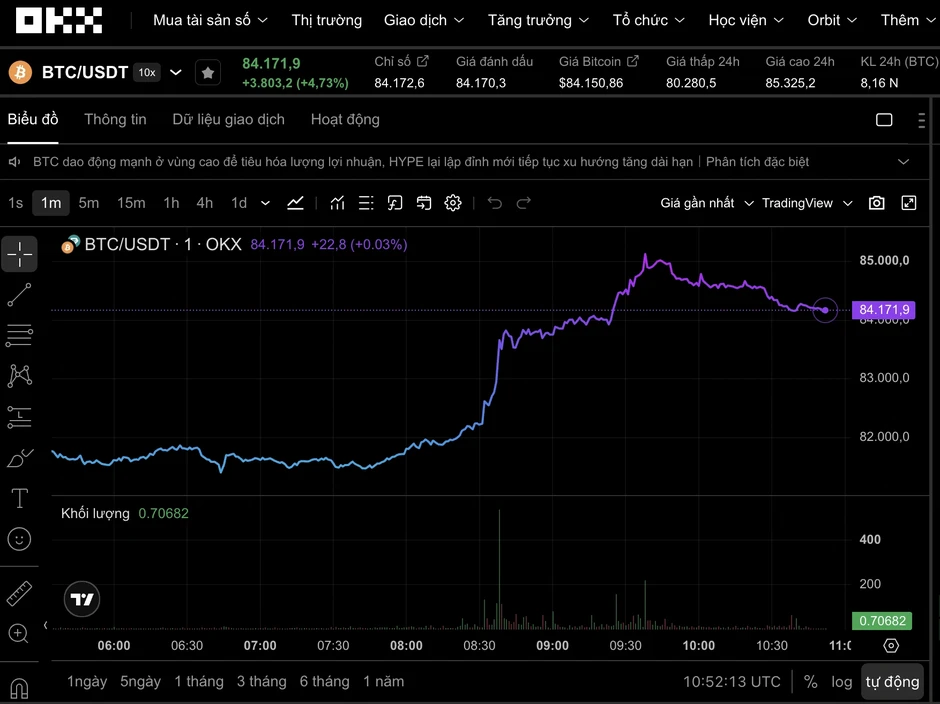This screenshot has height=704, width=940.
Task: Open the line chart type selector
Action: pos(295,203)
